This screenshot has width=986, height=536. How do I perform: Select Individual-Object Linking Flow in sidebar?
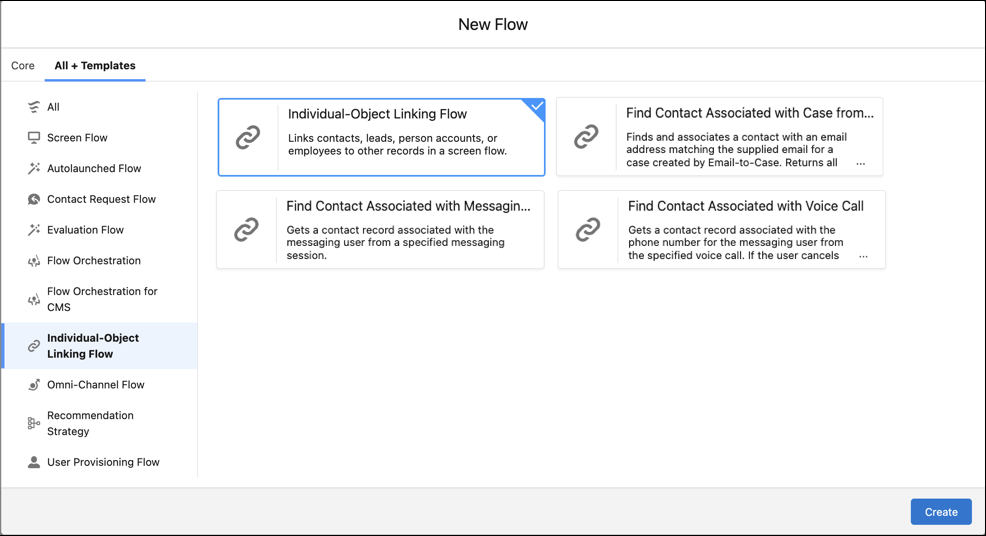pyautogui.click(x=93, y=346)
